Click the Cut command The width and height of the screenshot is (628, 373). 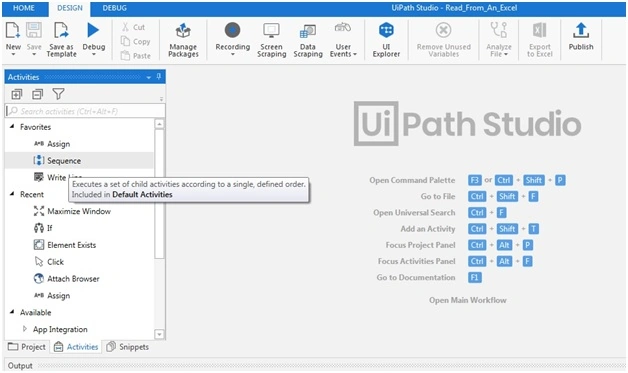(x=133, y=27)
